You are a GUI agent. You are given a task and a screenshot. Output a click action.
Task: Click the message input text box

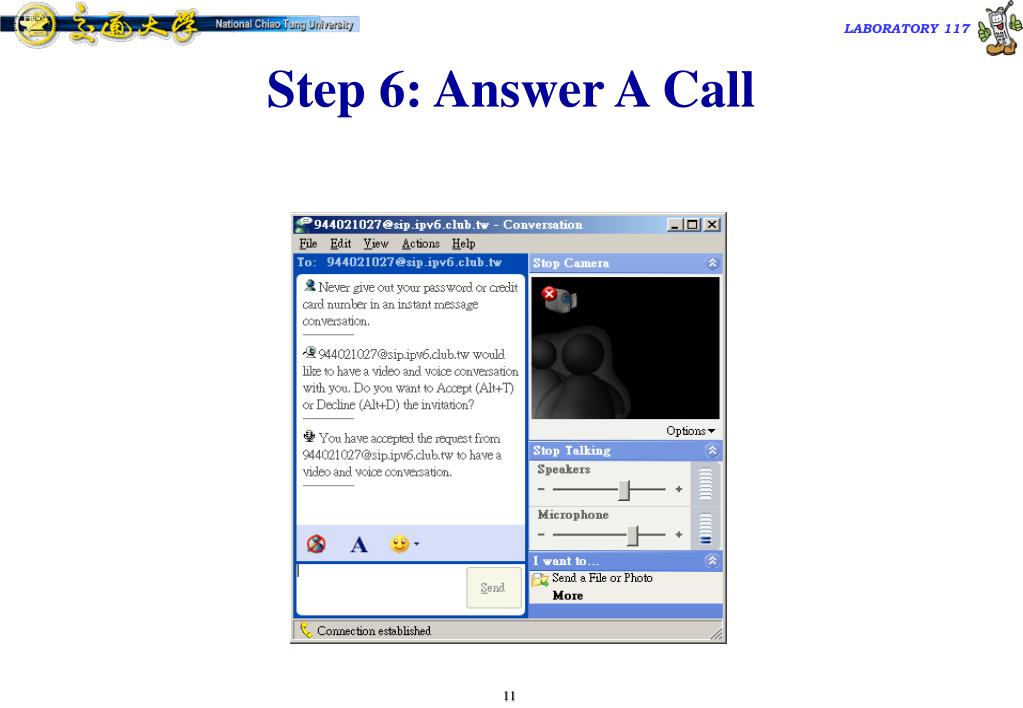(x=381, y=588)
